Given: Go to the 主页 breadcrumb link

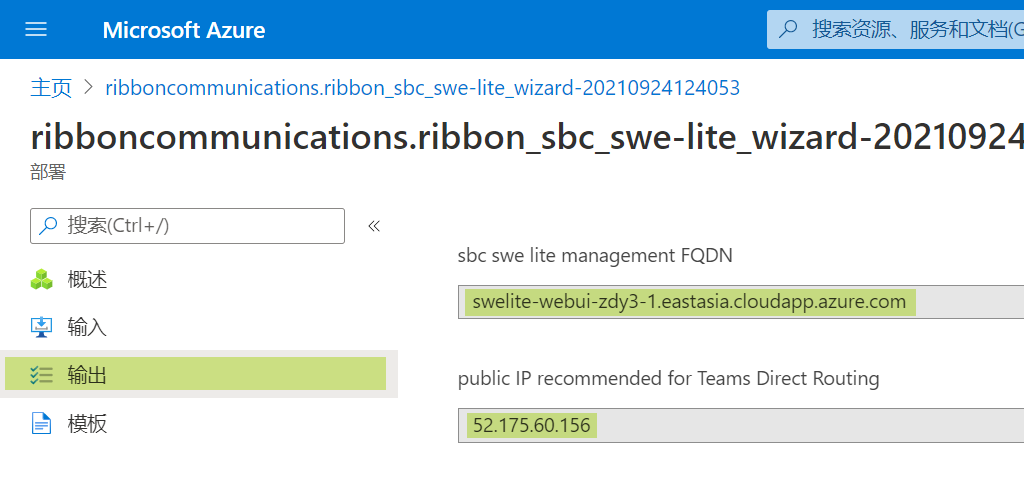Looking at the screenshot, I should click(51, 88).
